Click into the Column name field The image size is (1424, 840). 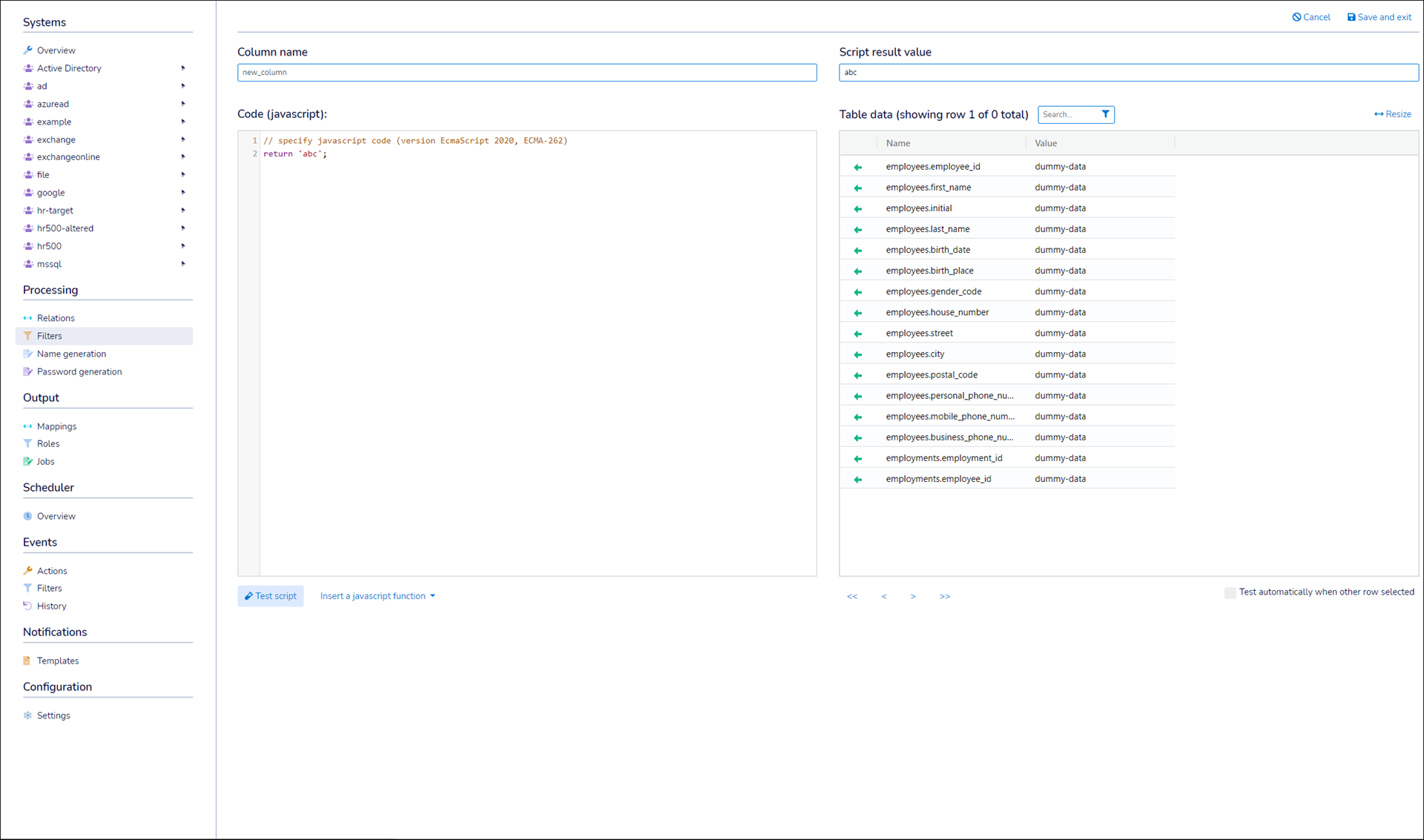click(x=527, y=73)
